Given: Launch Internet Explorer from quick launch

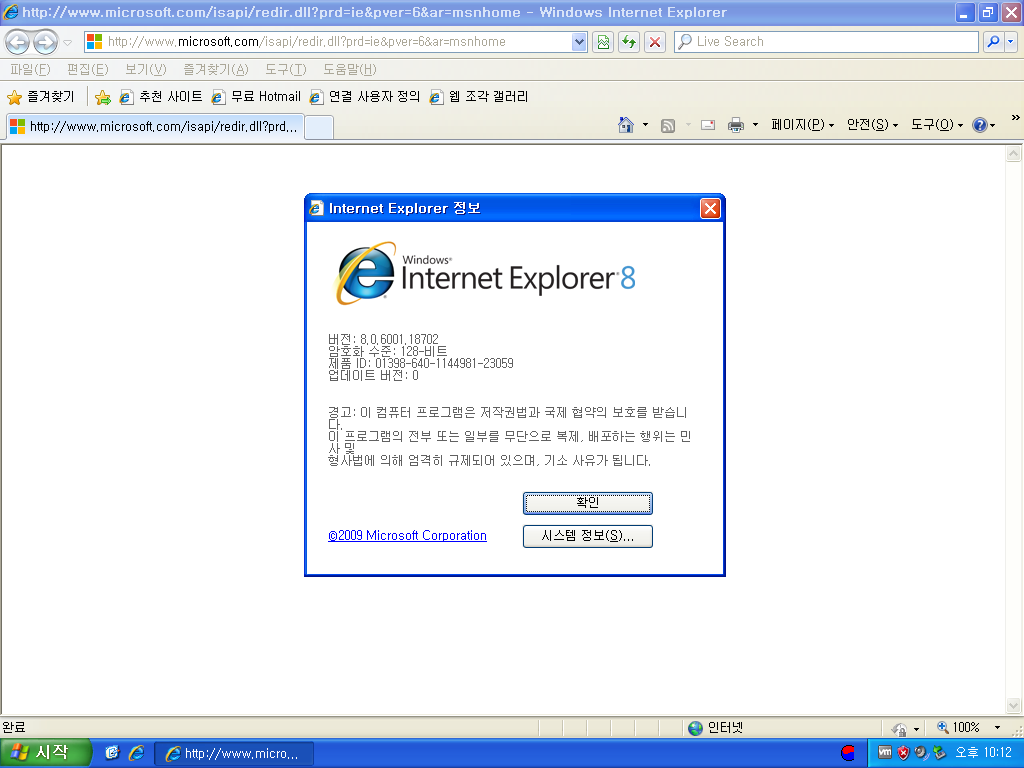Looking at the screenshot, I should coord(136,753).
